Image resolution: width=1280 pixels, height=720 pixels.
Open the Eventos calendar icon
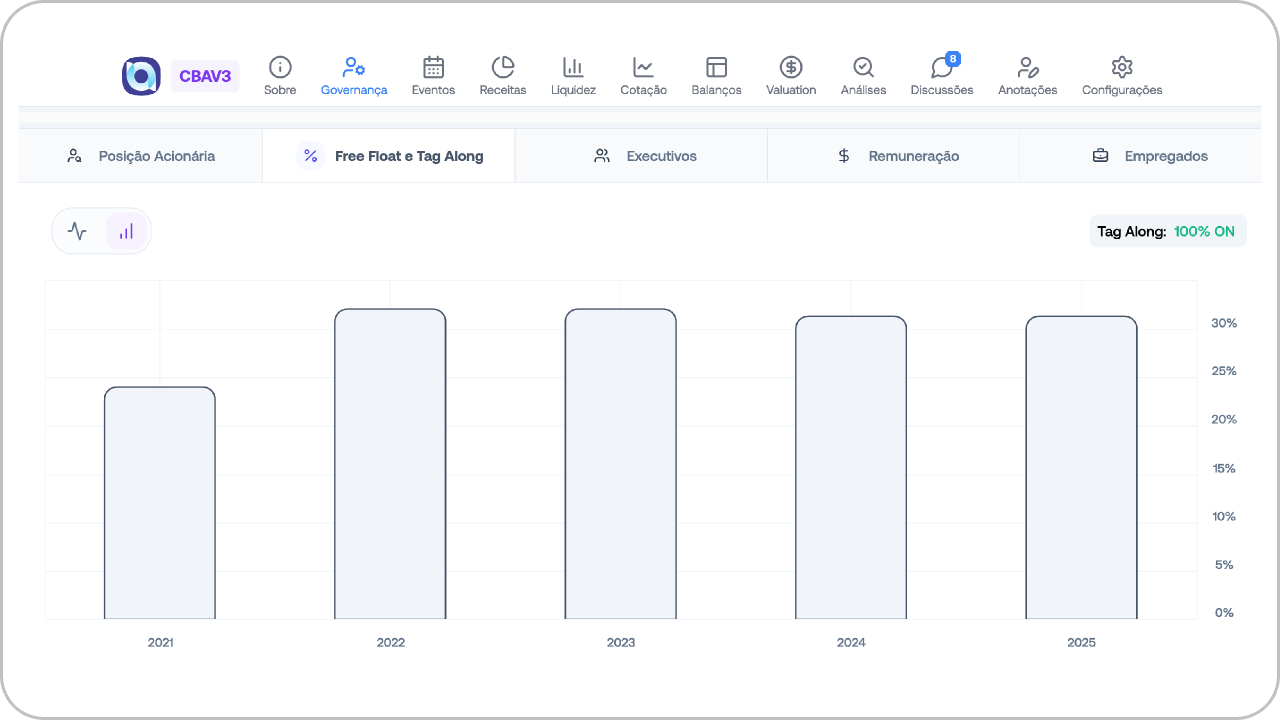pos(433,67)
